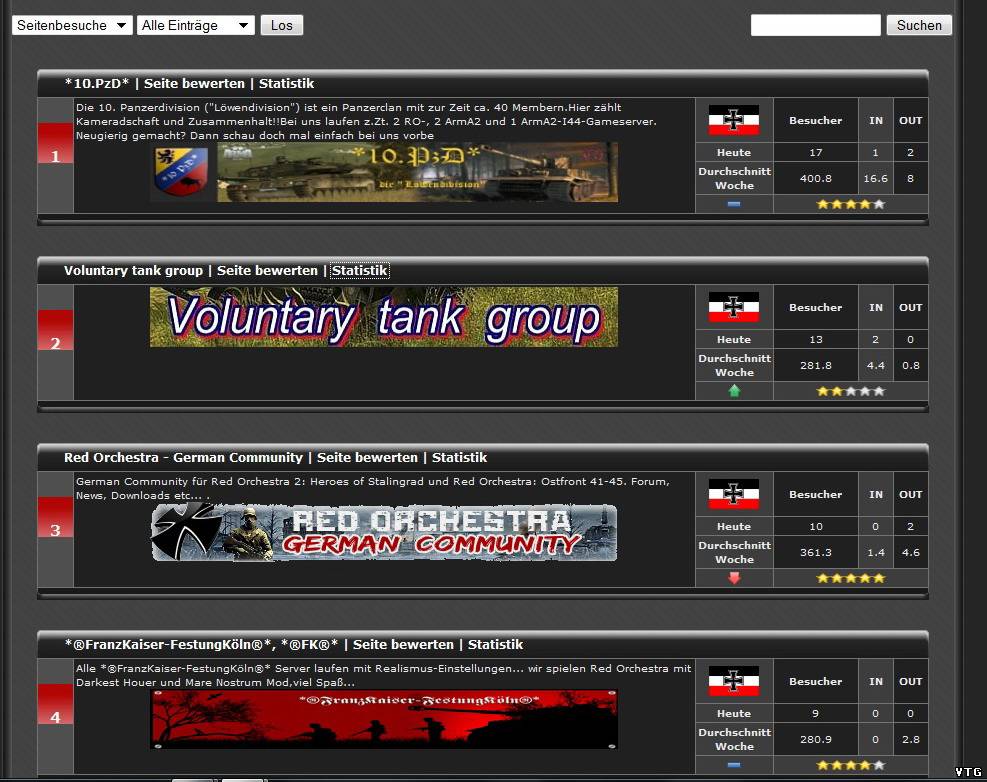Image resolution: width=987 pixels, height=782 pixels.
Task: Click the blue unchanged-trend icon for FranzKaiser-FestungKöln
Action: coord(734,765)
